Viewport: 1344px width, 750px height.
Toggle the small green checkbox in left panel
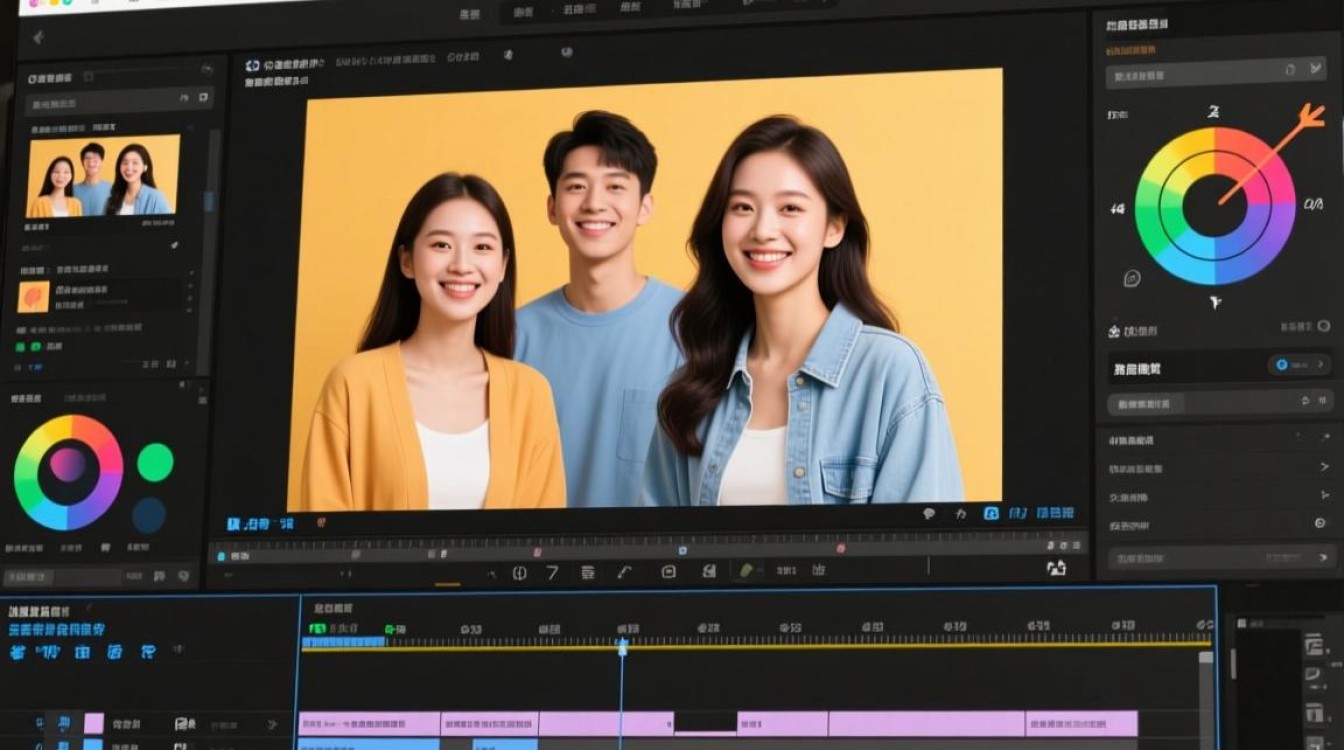(20, 346)
